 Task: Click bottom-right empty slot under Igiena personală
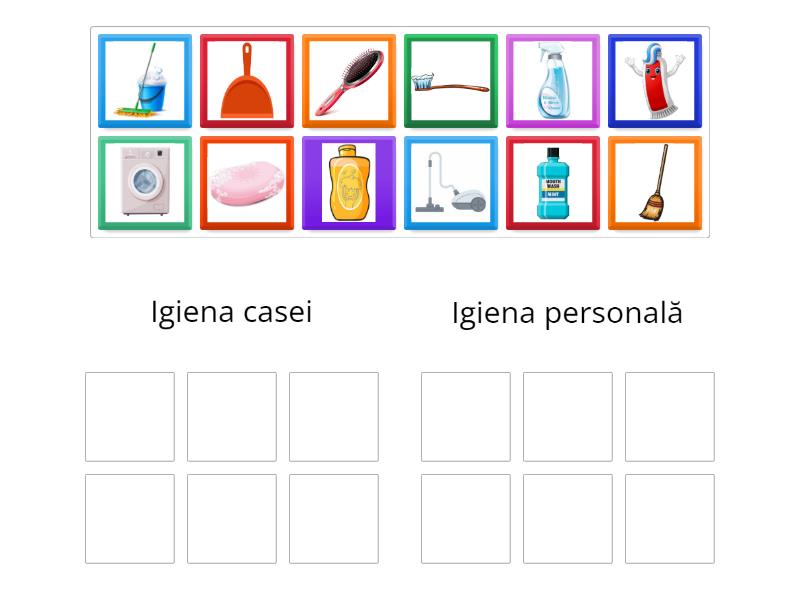coord(670,519)
